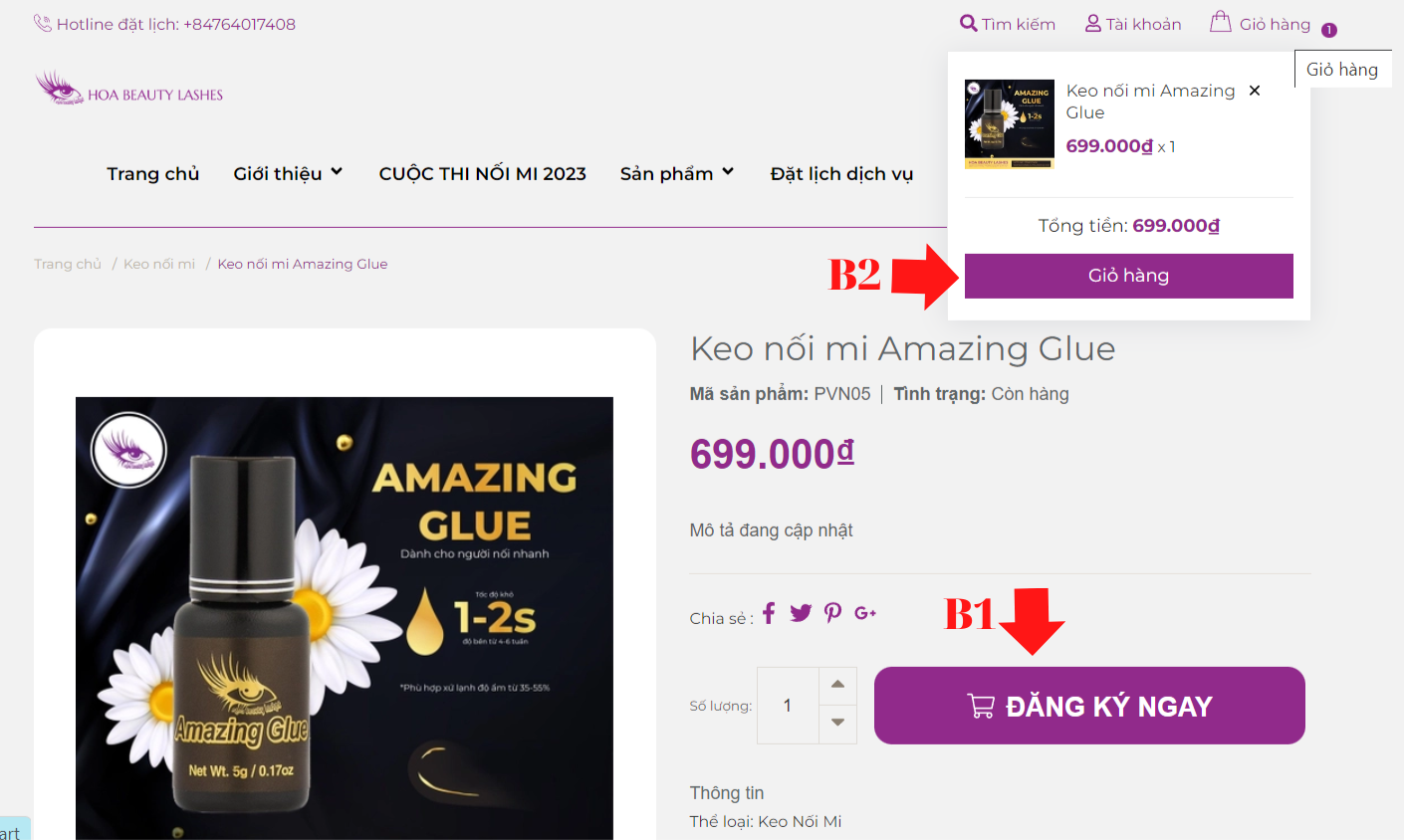The width and height of the screenshot is (1404, 840).
Task: Open the Trang chủ menu item
Action: 153,173
